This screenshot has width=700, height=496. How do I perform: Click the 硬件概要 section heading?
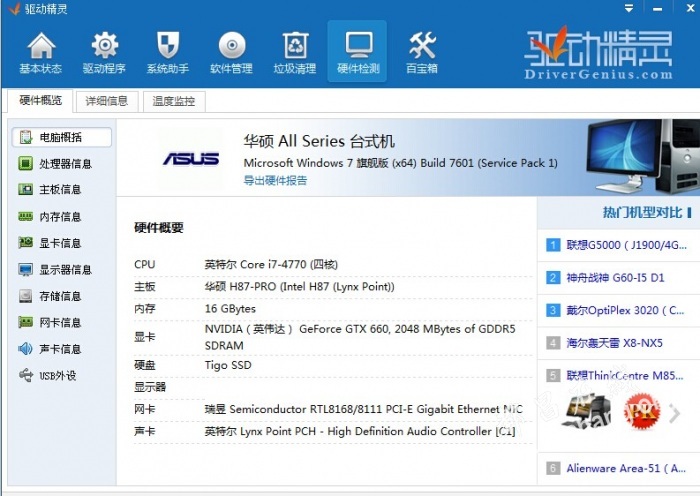pyautogui.click(x=158, y=228)
